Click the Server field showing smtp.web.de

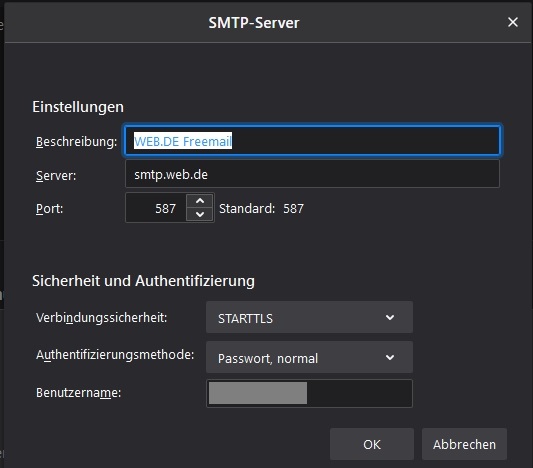[312, 174]
